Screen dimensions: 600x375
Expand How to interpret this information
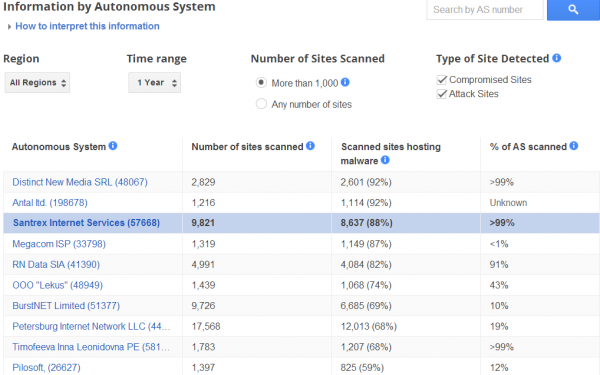(x=87, y=26)
